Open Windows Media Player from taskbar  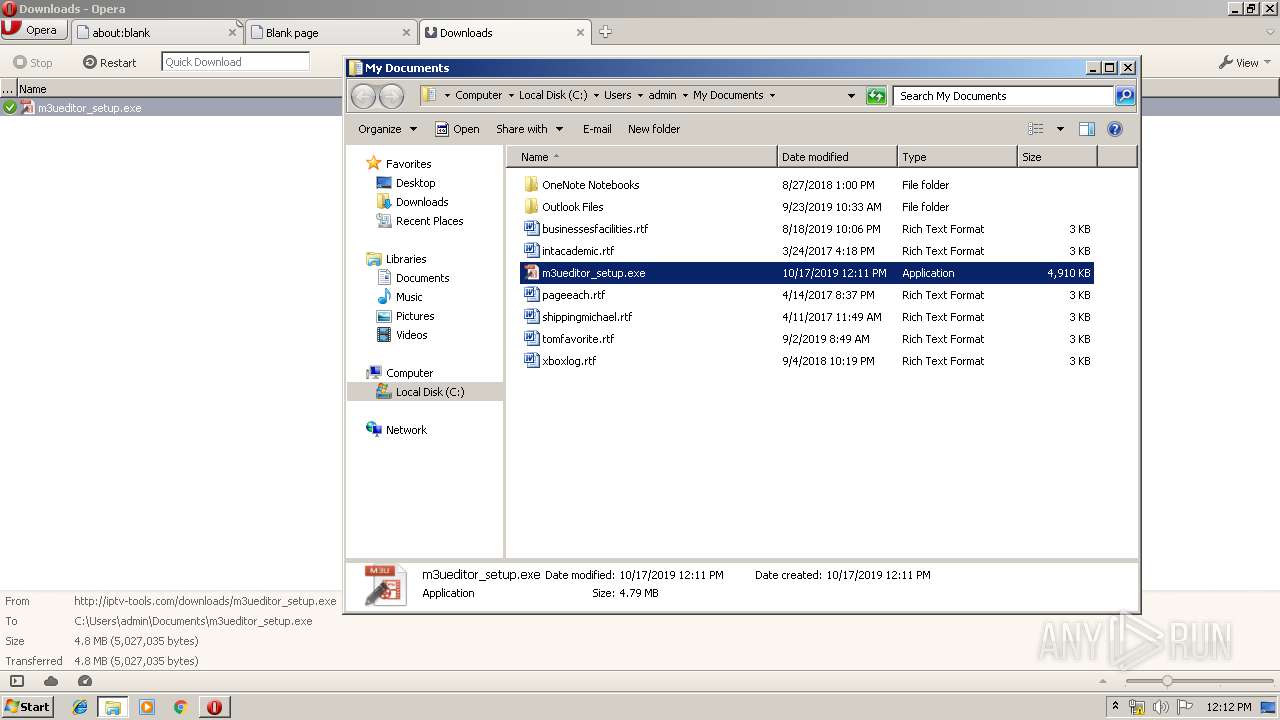coord(147,707)
